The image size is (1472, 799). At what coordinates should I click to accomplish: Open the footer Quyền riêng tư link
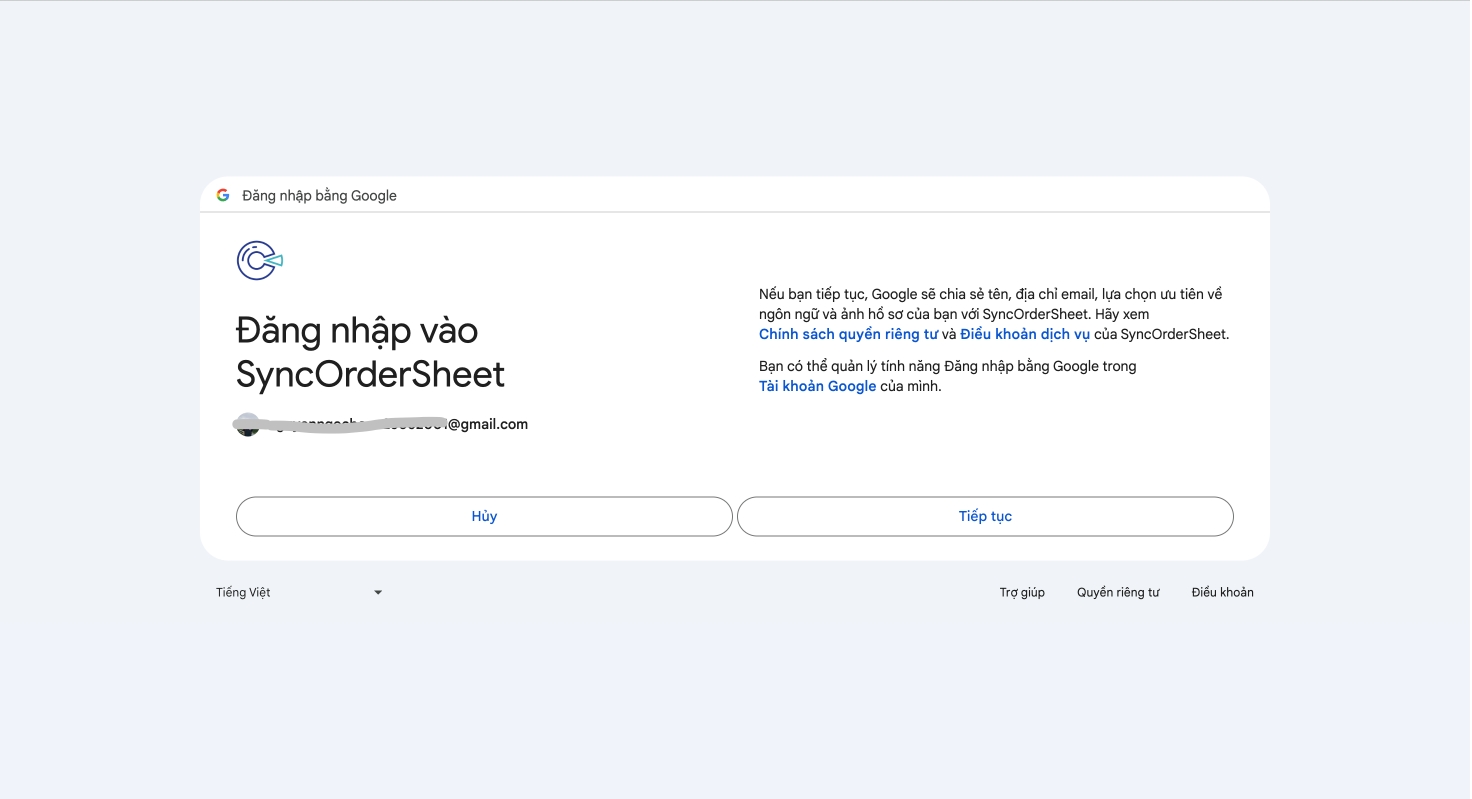click(x=1118, y=593)
